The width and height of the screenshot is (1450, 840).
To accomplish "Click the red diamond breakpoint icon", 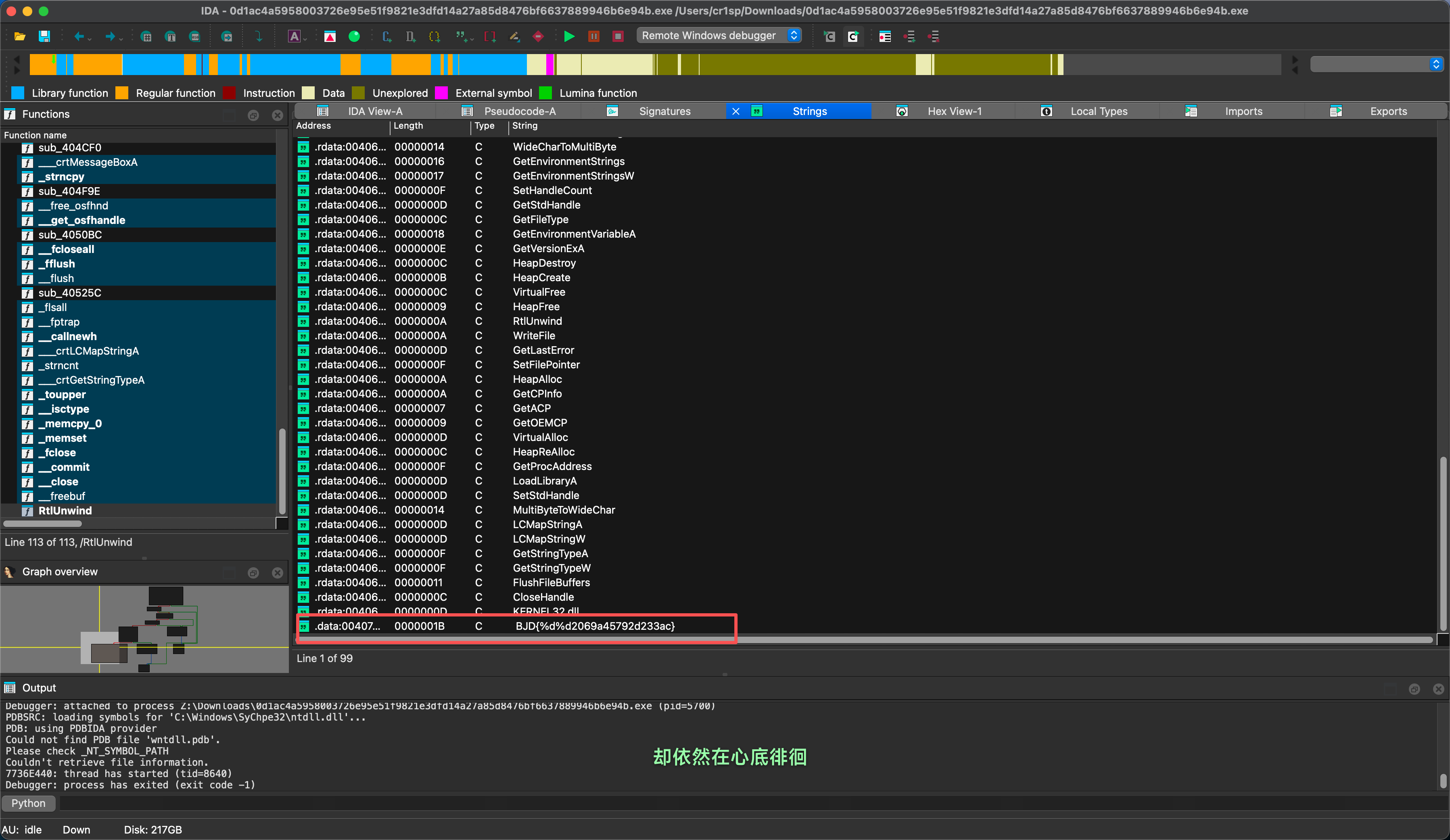I will 538,36.
